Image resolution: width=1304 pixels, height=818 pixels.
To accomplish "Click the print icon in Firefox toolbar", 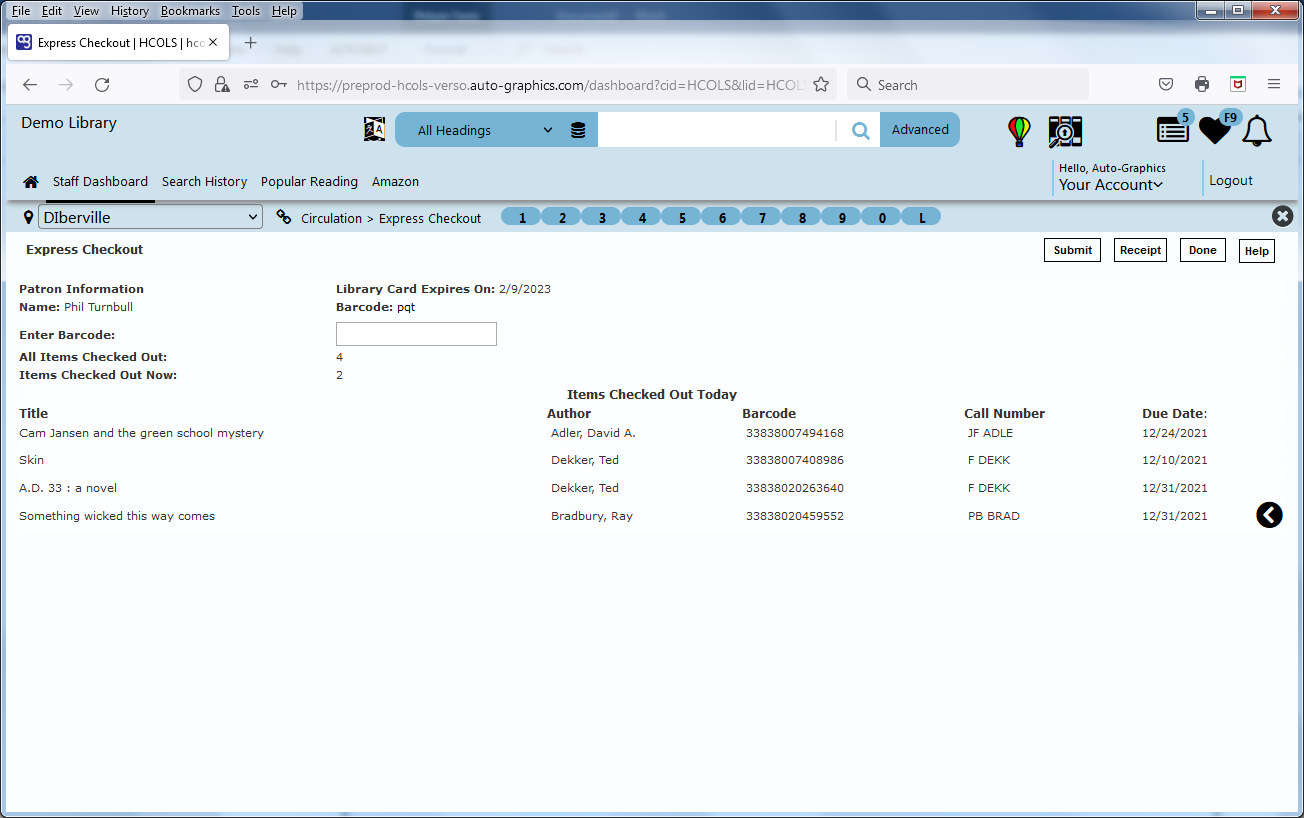I will pyautogui.click(x=1202, y=85).
